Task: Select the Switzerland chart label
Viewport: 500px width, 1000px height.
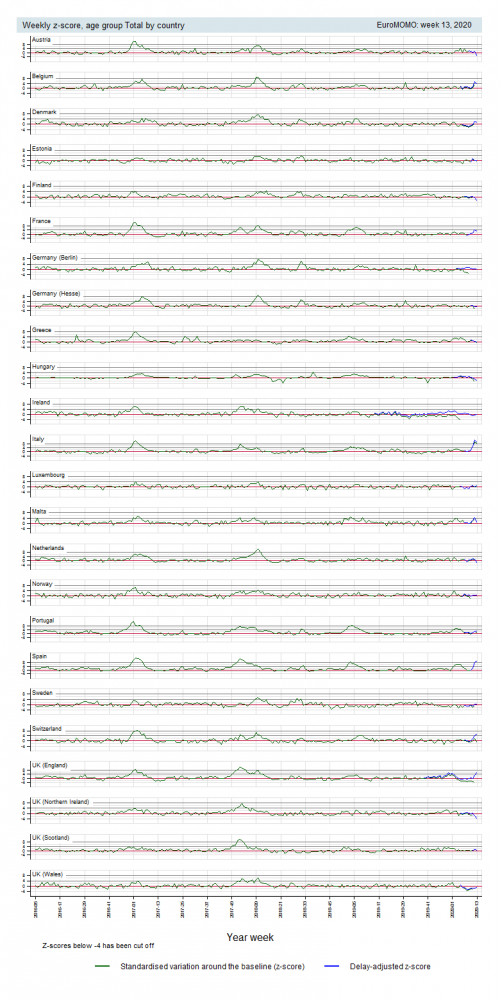Action: (x=47, y=729)
